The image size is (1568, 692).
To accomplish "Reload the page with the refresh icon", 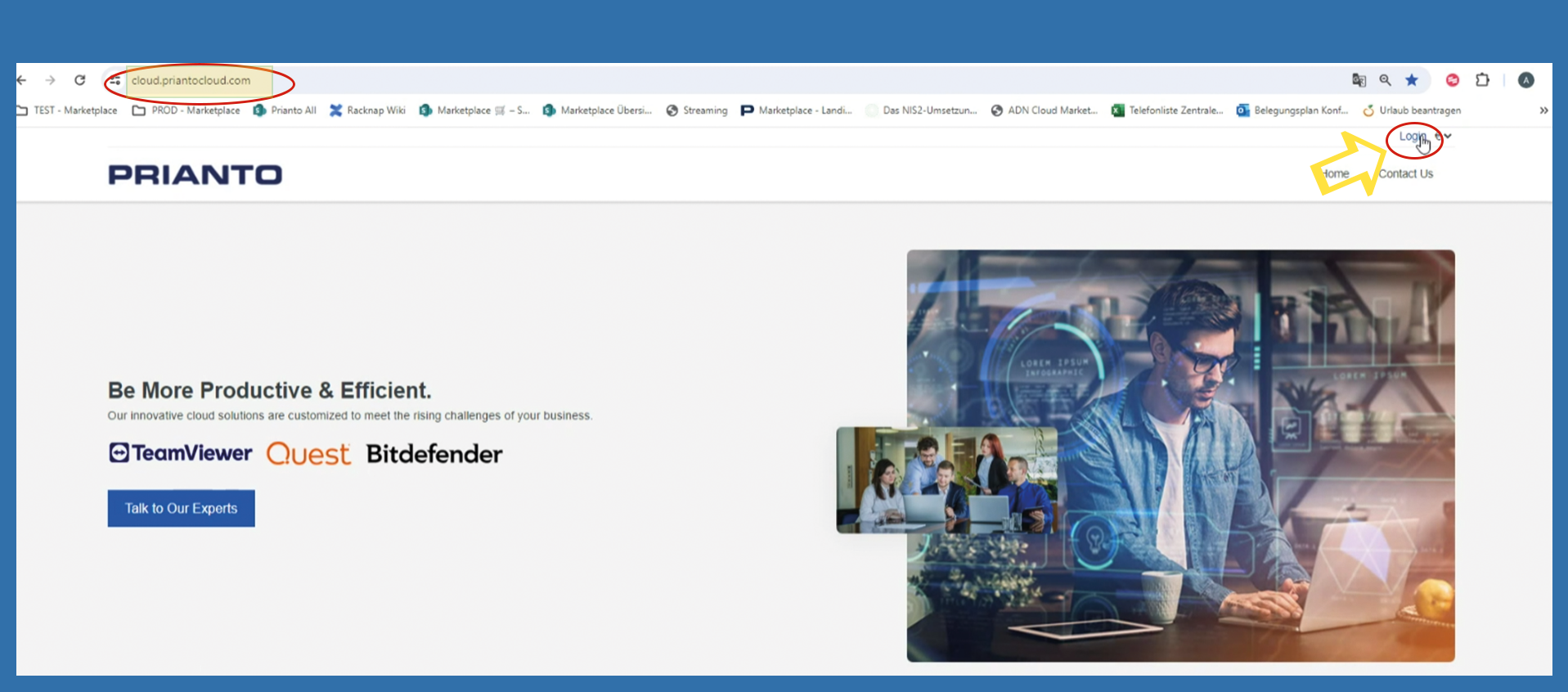I will 79,80.
